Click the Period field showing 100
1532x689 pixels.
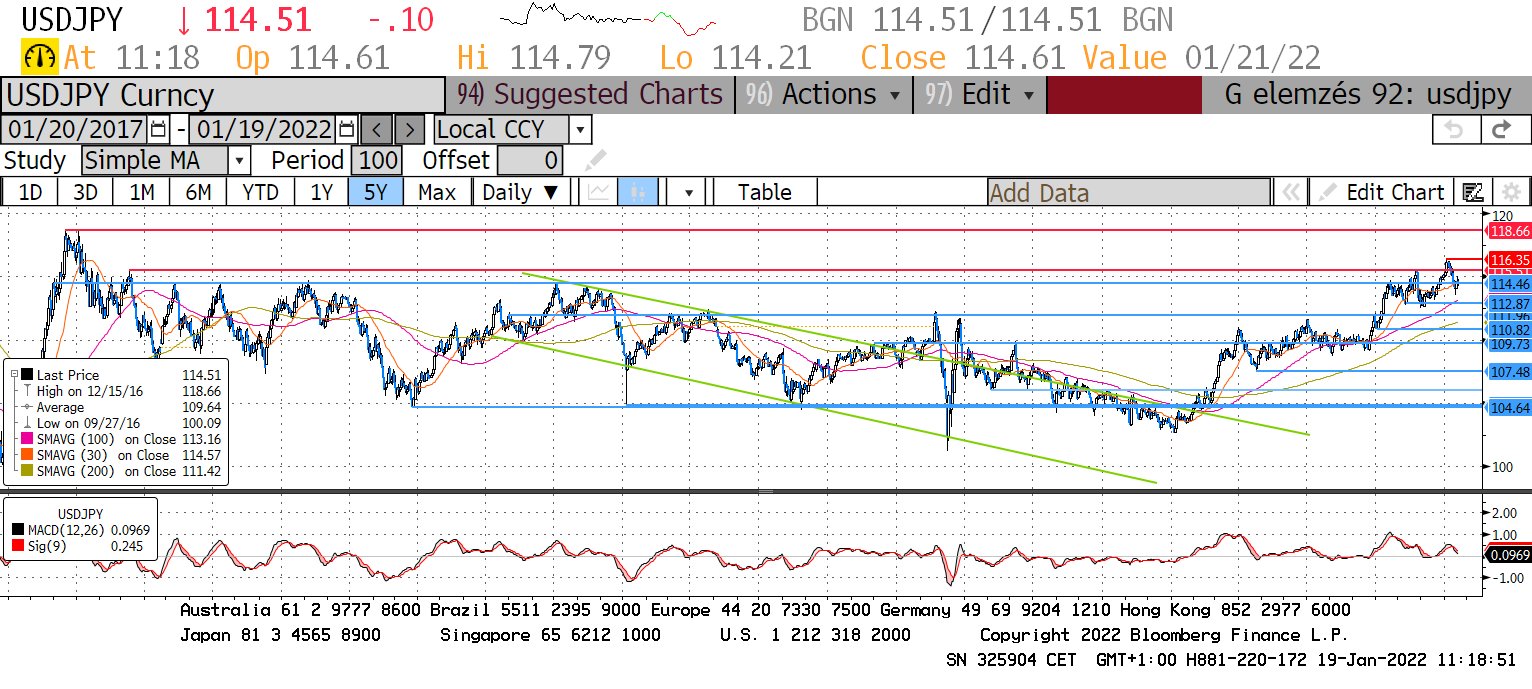pos(377,160)
